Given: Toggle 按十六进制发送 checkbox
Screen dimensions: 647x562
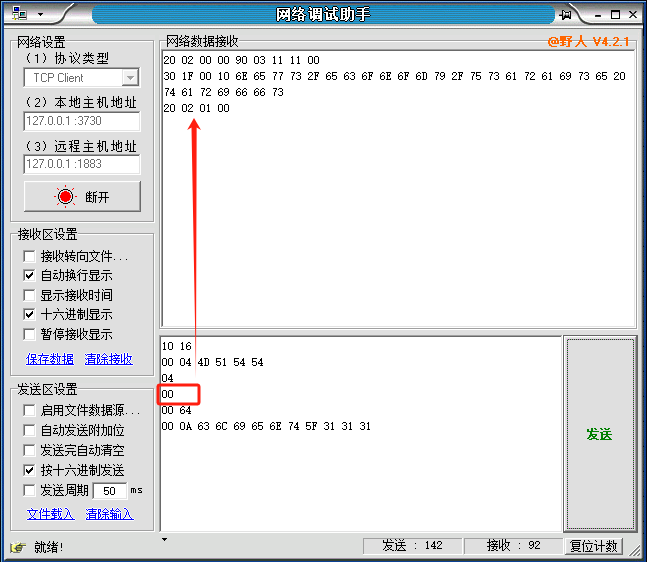Looking at the screenshot, I should pyautogui.click(x=29, y=470).
